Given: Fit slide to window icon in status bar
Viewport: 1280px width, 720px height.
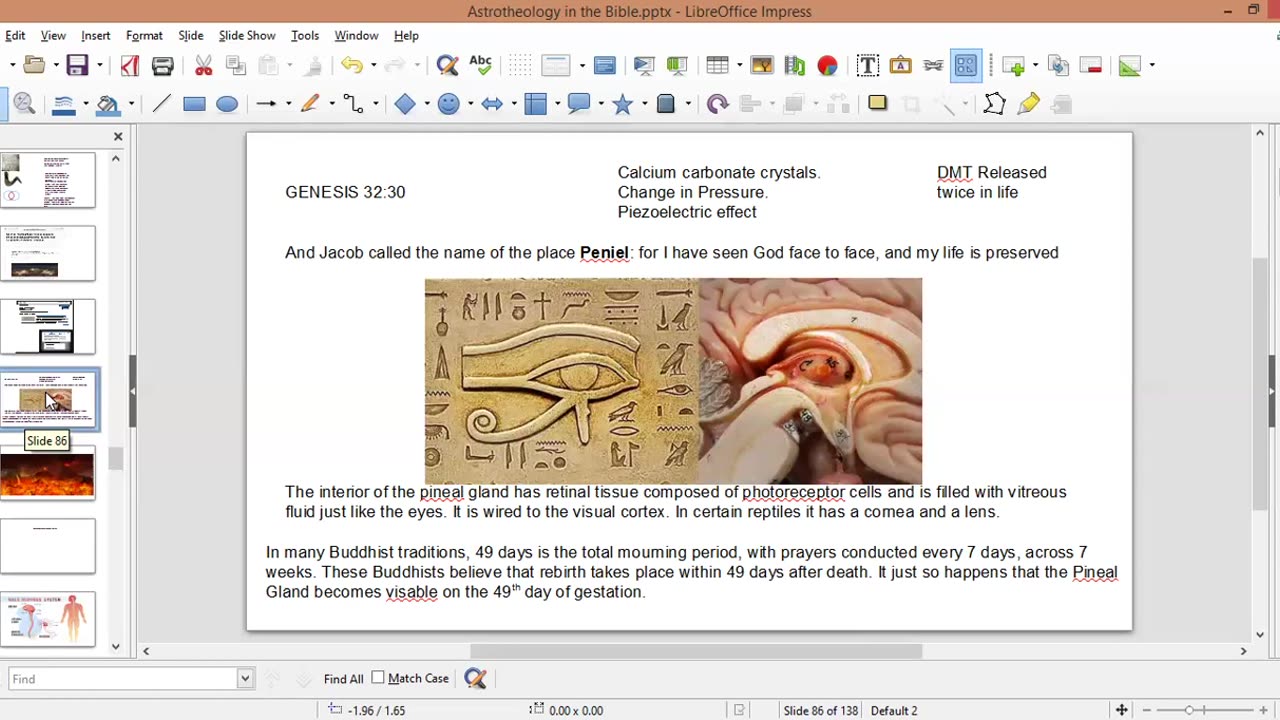Looking at the screenshot, I should [1121, 710].
